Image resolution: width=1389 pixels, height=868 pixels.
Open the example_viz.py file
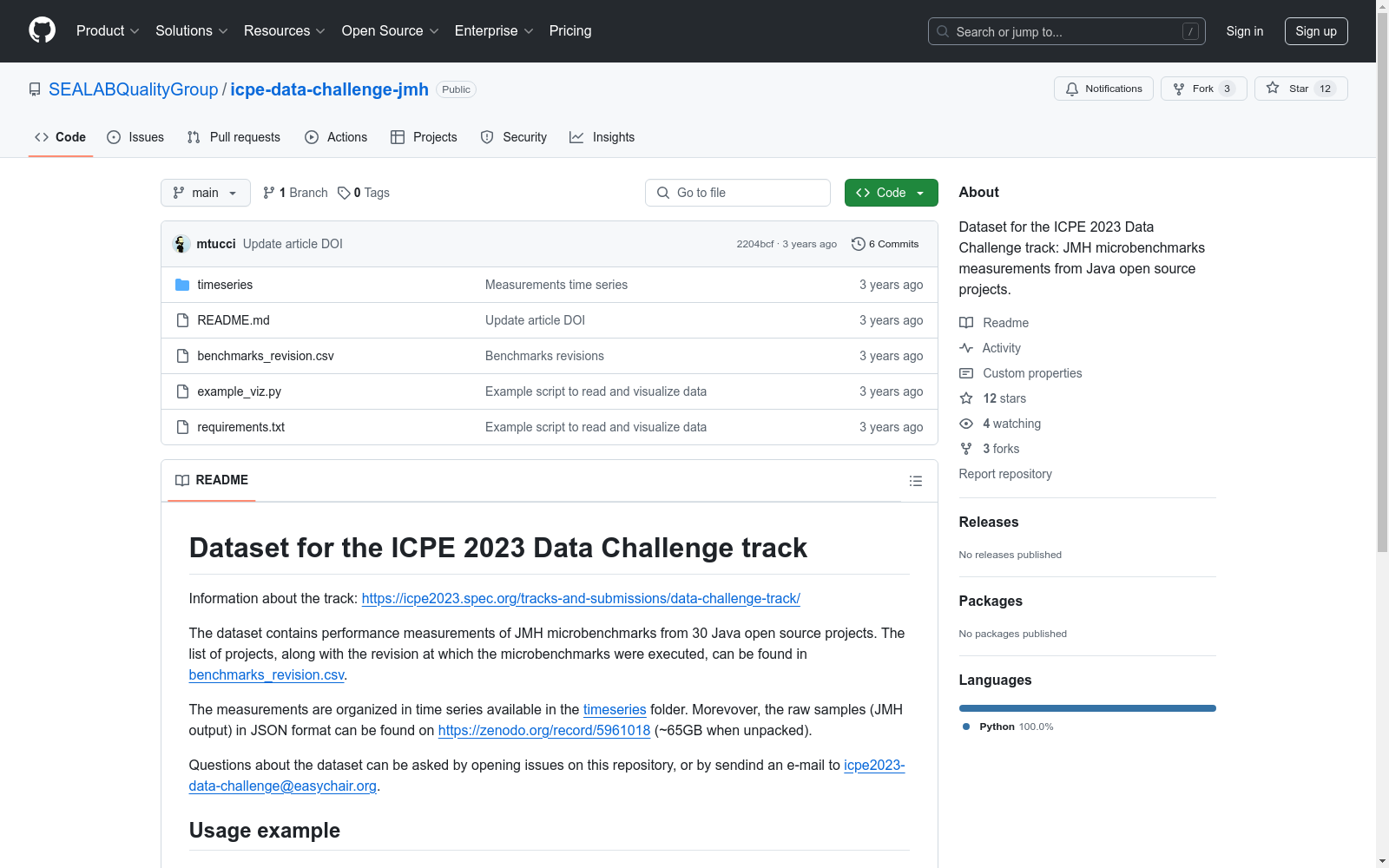(x=240, y=391)
